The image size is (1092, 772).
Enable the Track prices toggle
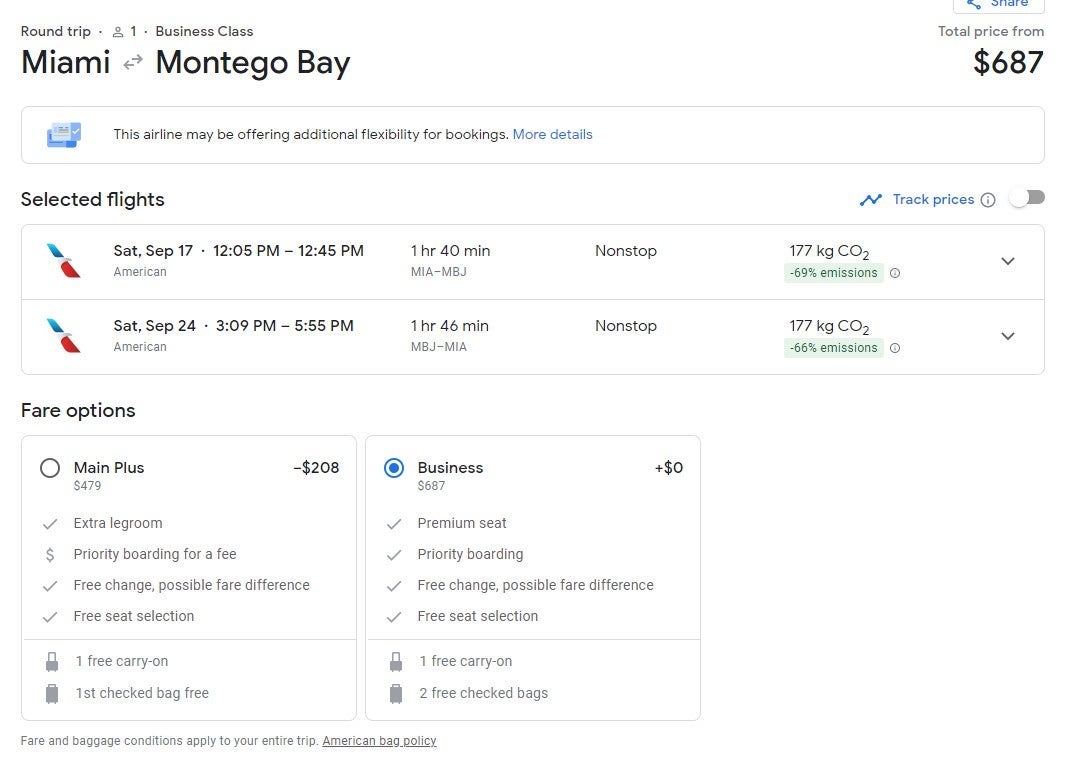point(1026,198)
